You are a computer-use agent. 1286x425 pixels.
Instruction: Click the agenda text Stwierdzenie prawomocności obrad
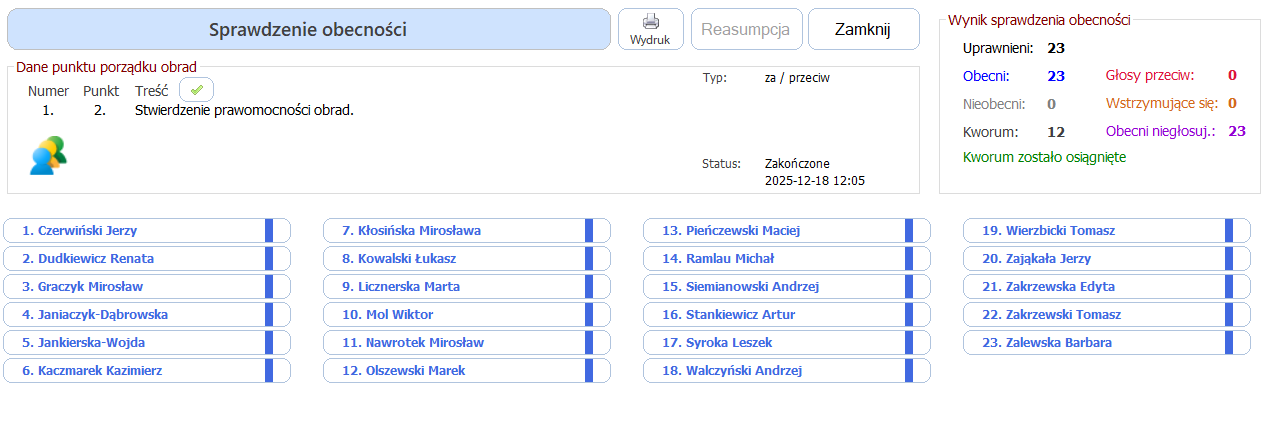[x=244, y=110]
